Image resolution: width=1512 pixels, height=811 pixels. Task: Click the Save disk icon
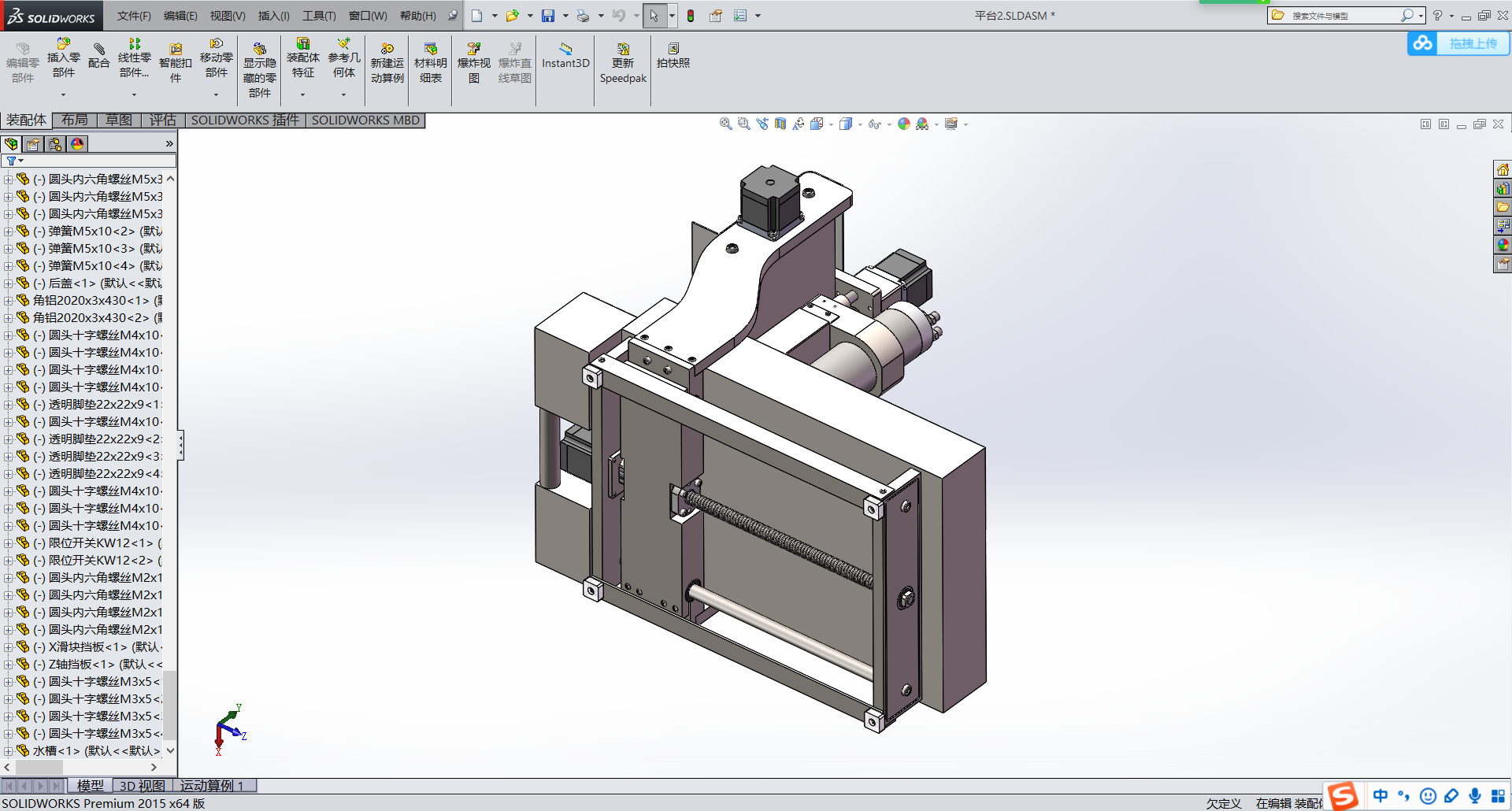[548, 16]
